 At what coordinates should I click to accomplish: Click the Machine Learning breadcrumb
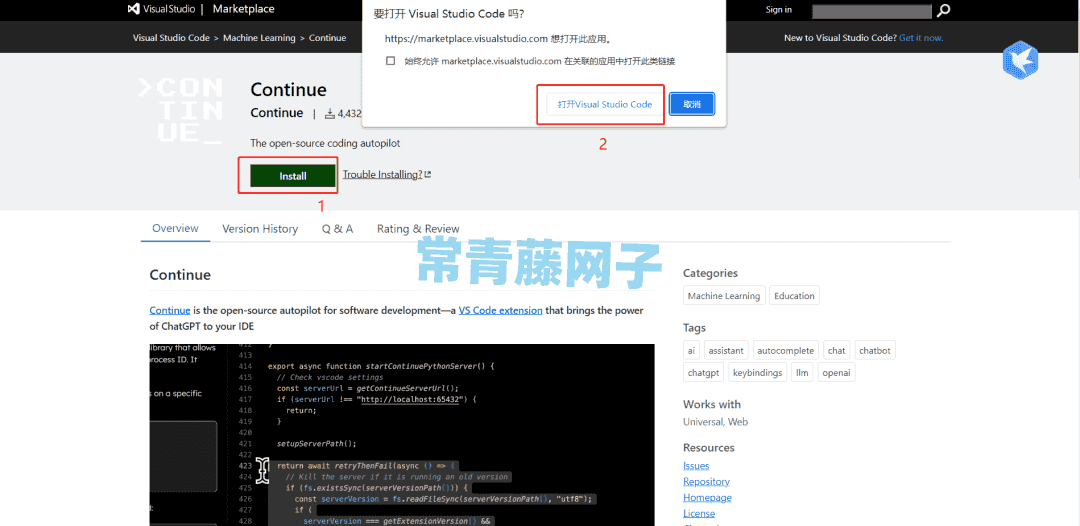pos(259,38)
